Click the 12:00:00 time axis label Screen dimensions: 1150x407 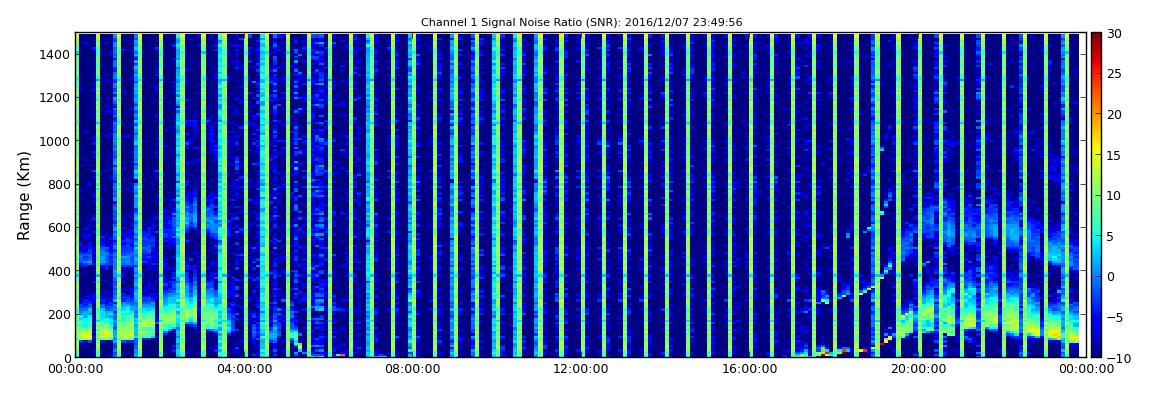click(x=582, y=369)
